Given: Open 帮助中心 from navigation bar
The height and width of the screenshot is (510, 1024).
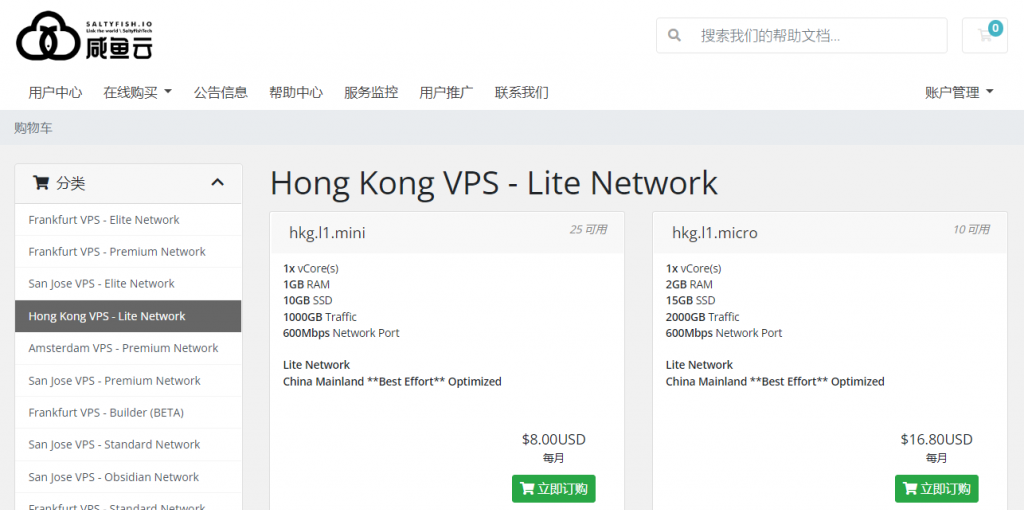Looking at the screenshot, I should click(x=295, y=92).
